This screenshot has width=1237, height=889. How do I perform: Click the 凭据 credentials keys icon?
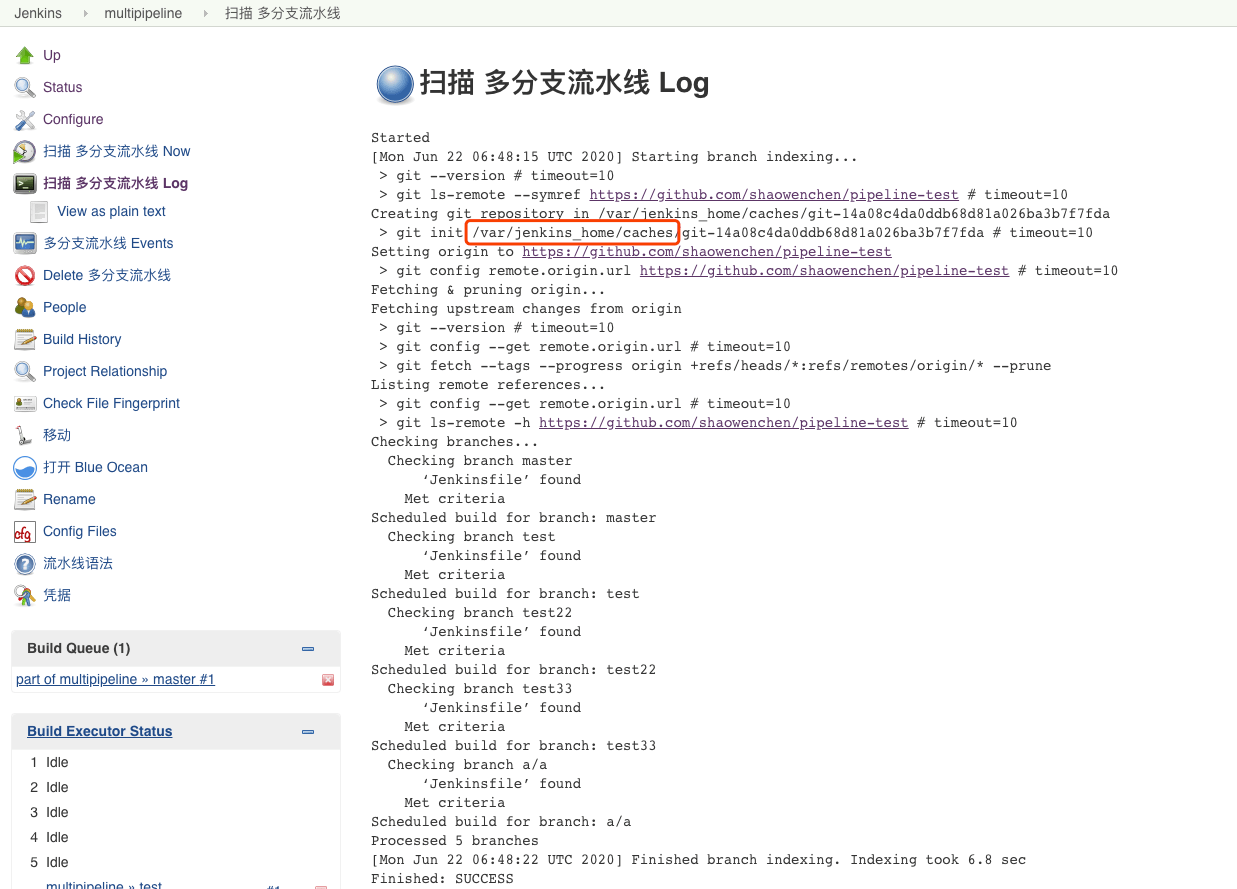click(25, 595)
